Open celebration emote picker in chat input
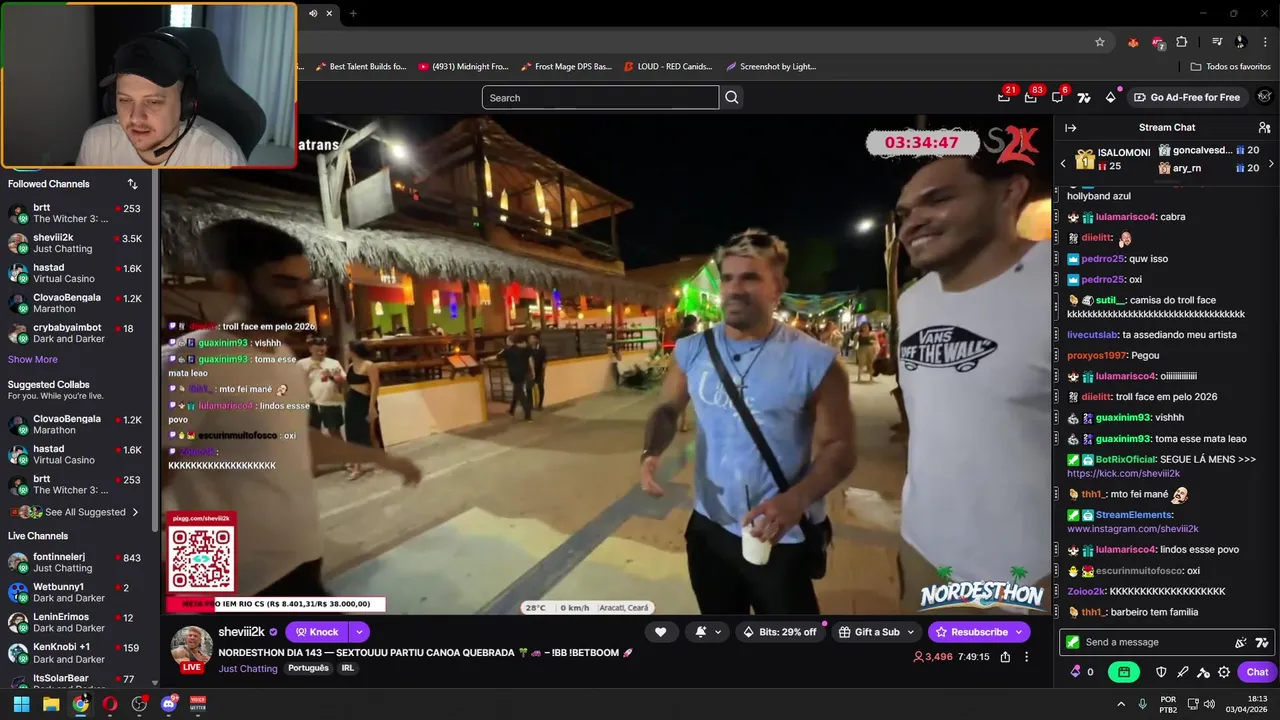The width and height of the screenshot is (1280, 720). tap(1241, 642)
